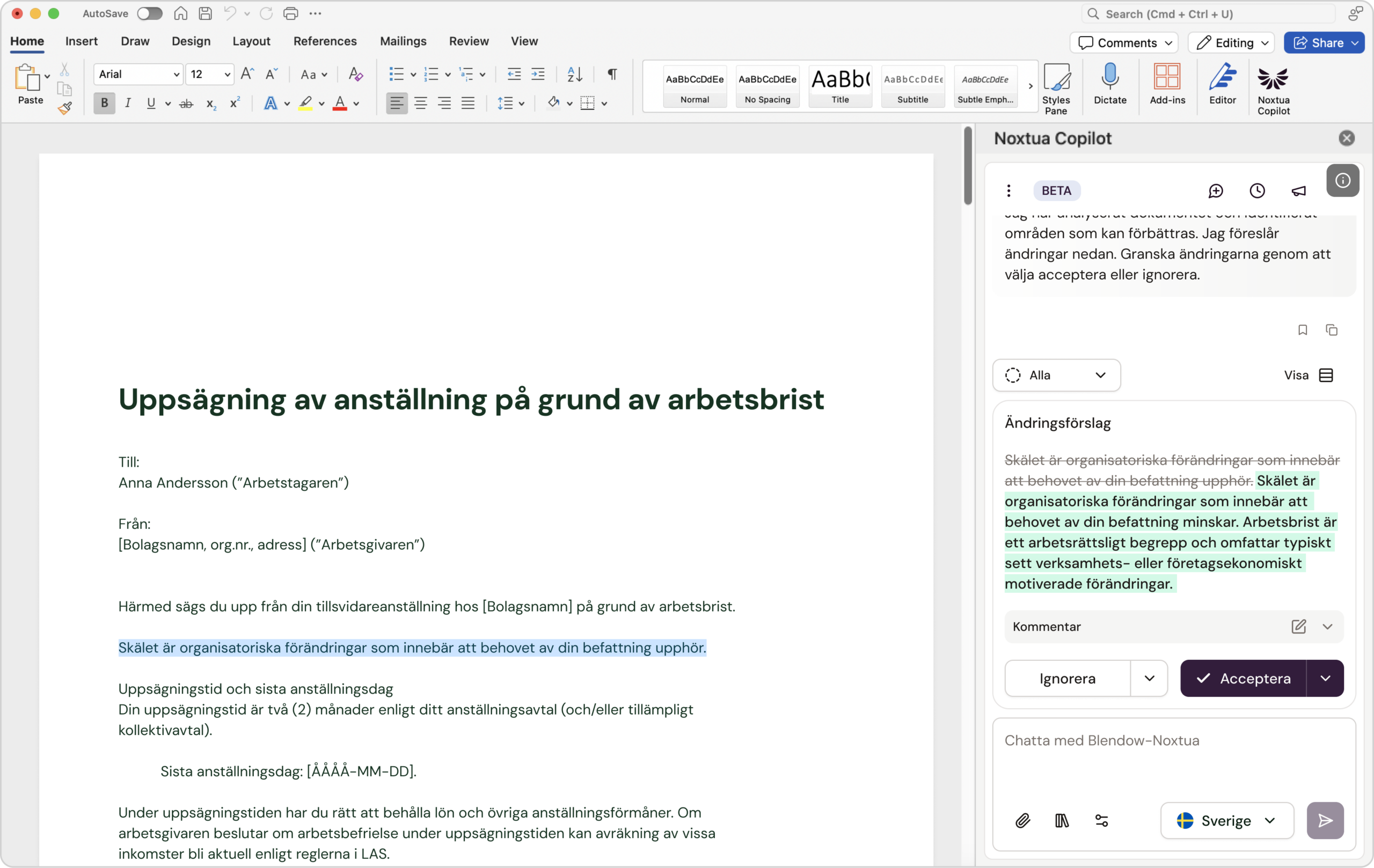Image resolution: width=1374 pixels, height=868 pixels.
Task: Toggle Superscript formatting
Action: tap(235, 103)
